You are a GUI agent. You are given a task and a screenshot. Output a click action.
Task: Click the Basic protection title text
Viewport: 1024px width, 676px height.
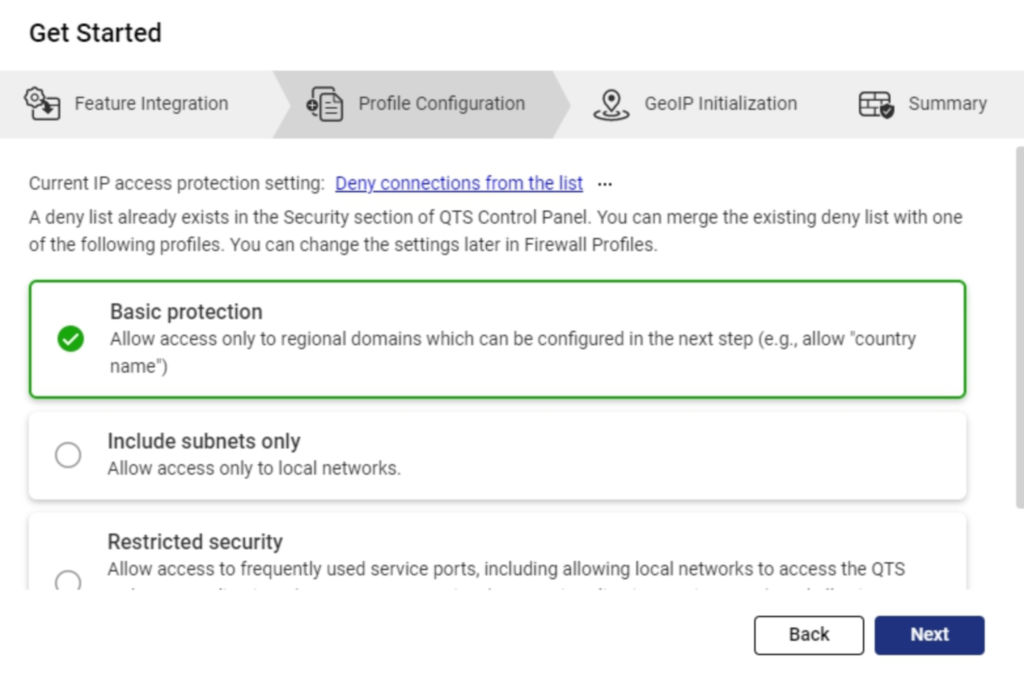pos(186,312)
